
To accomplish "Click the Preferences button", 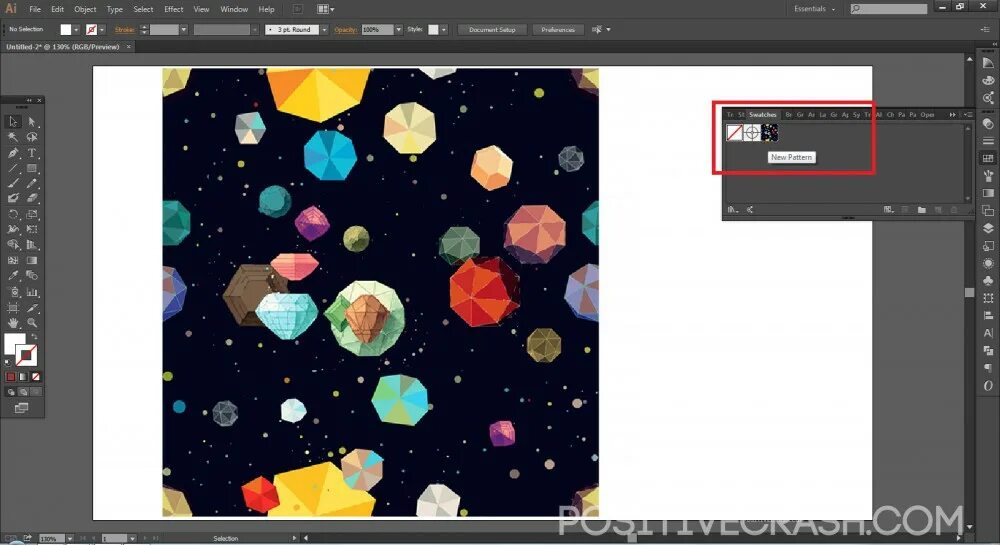I will (558, 29).
